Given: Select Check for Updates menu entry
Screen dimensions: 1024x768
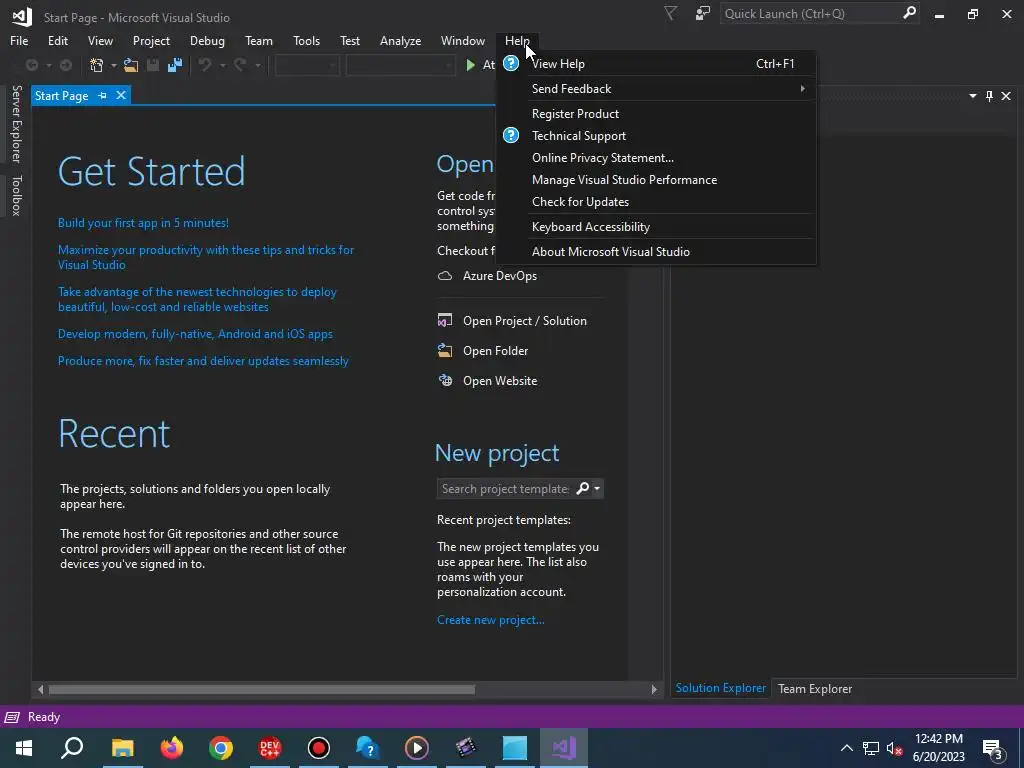Looking at the screenshot, I should point(656,202).
